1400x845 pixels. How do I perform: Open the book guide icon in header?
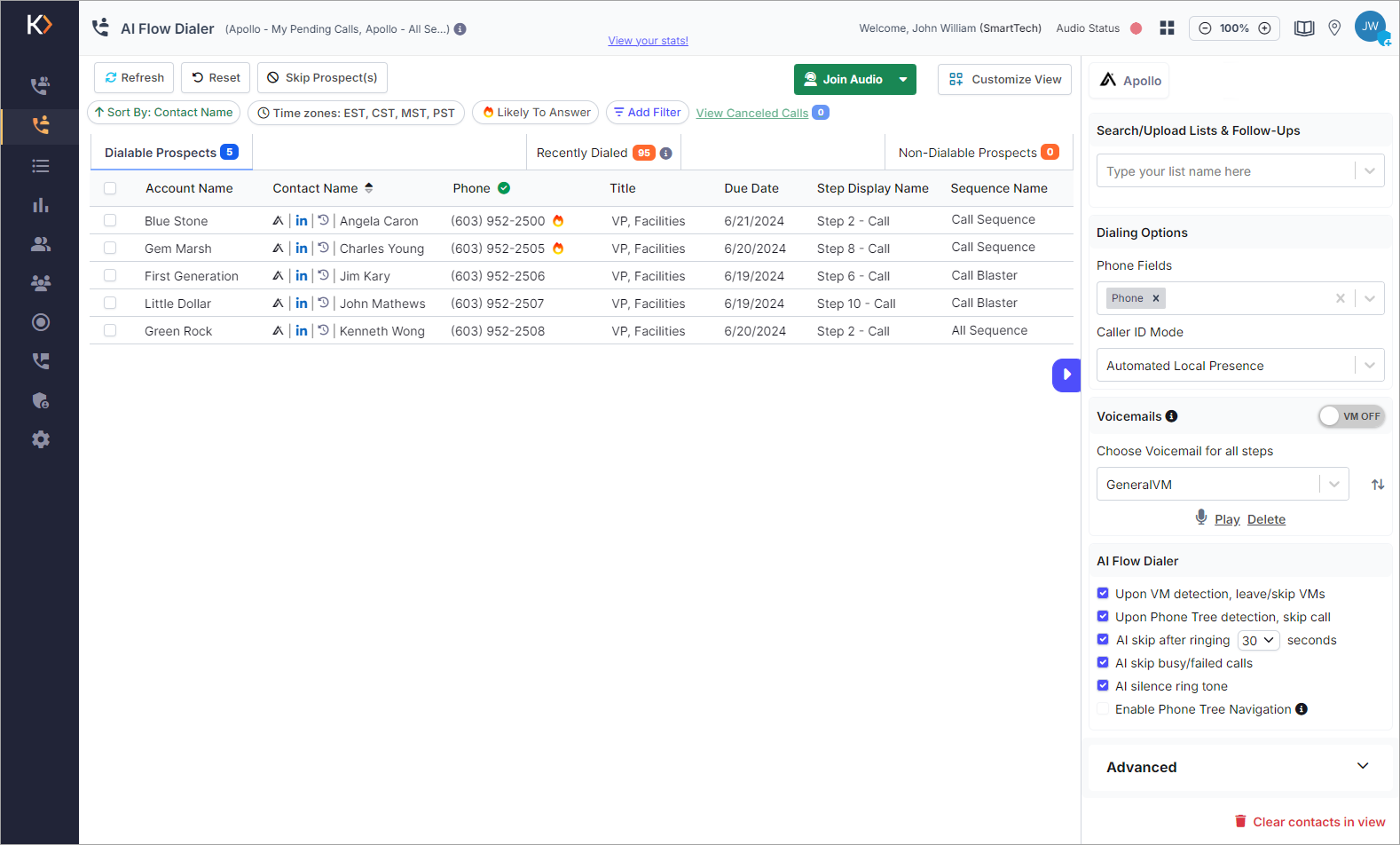point(1303,28)
